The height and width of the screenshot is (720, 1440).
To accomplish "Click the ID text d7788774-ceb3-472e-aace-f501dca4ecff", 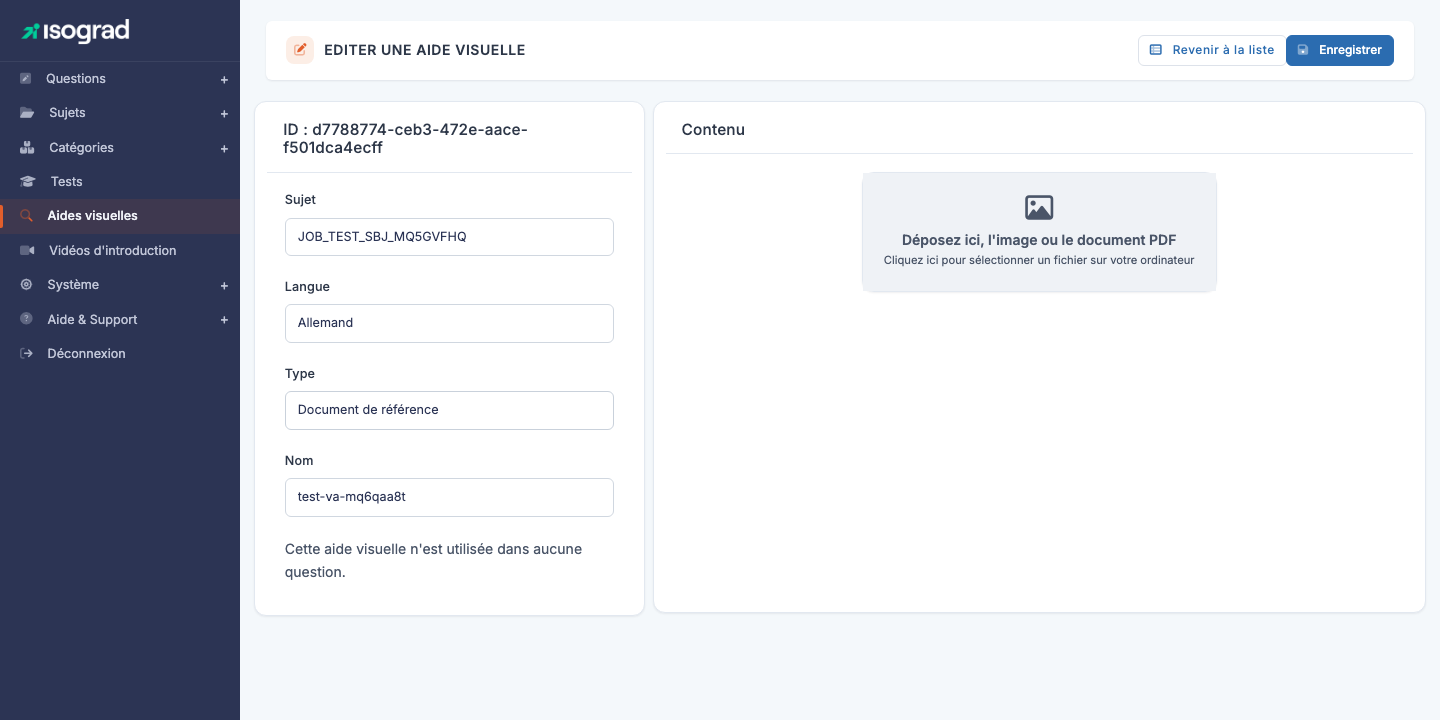I will point(405,139).
